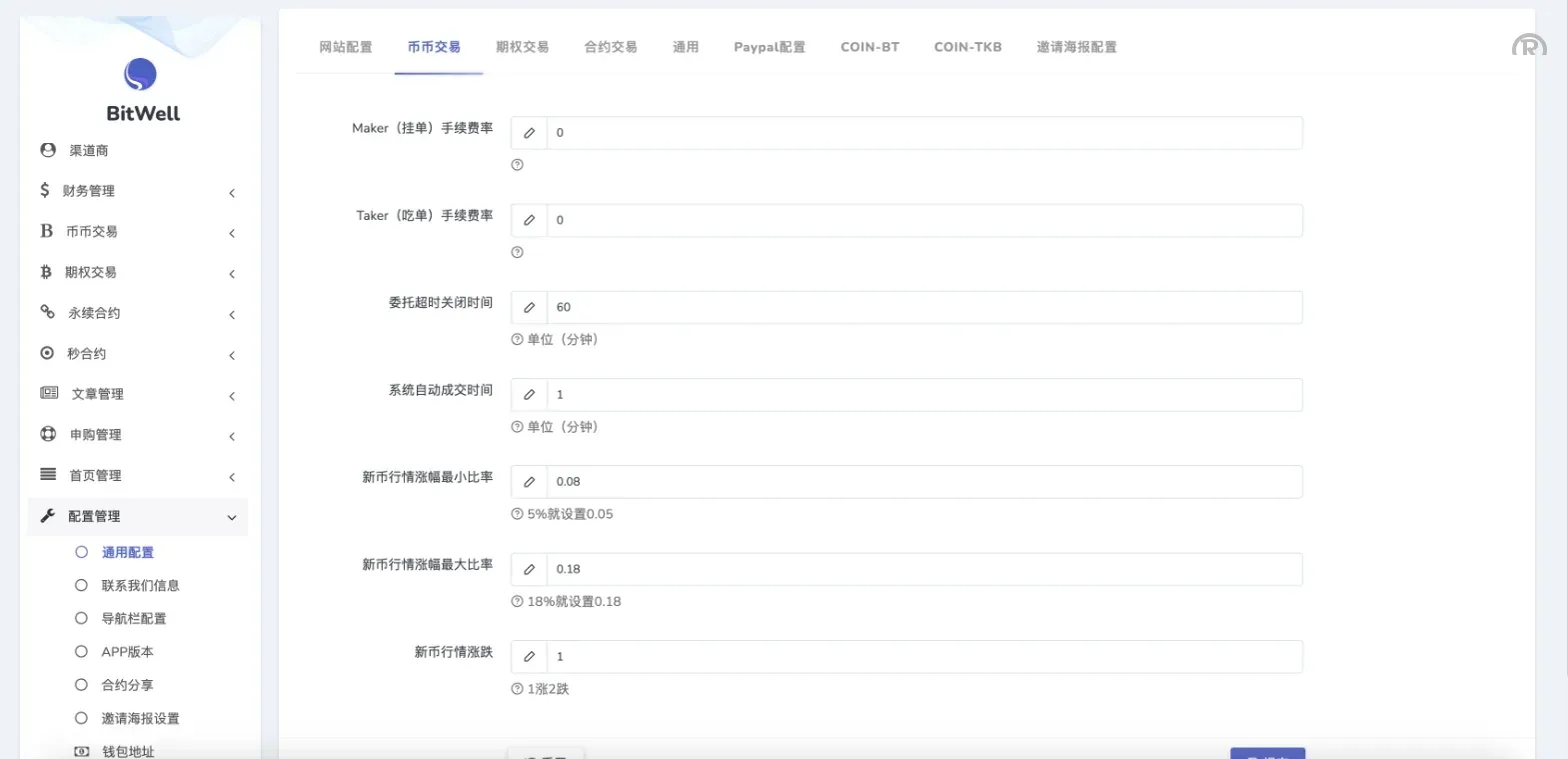Image resolution: width=1568 pixels, height=759 pixels.
Task: Expand the 申购管理 menu chevron
Action: point(232,436)
